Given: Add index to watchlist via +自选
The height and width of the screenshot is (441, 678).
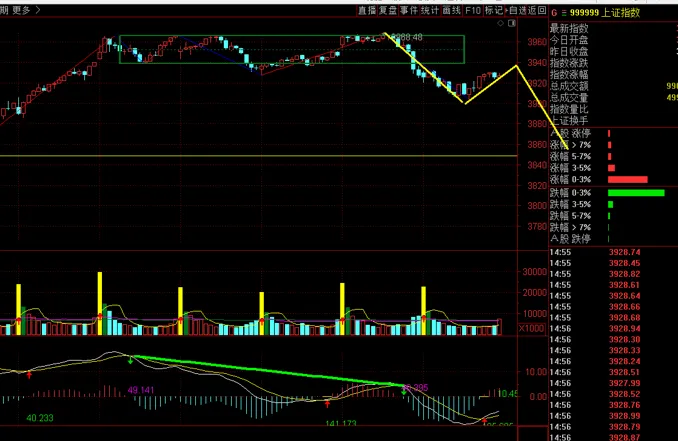Looking at the screenshot, I should point(516,10).
